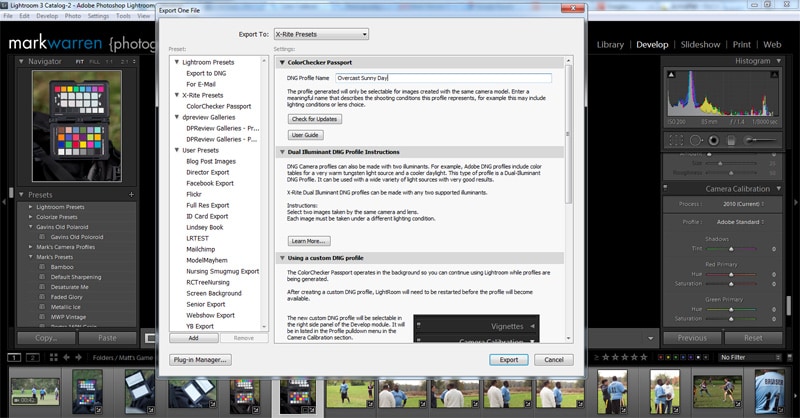The height and width of the screenshot is (418, 800).
Task: Toggle Camera Calibration panel on/off switch
Action: coord(665,188)
